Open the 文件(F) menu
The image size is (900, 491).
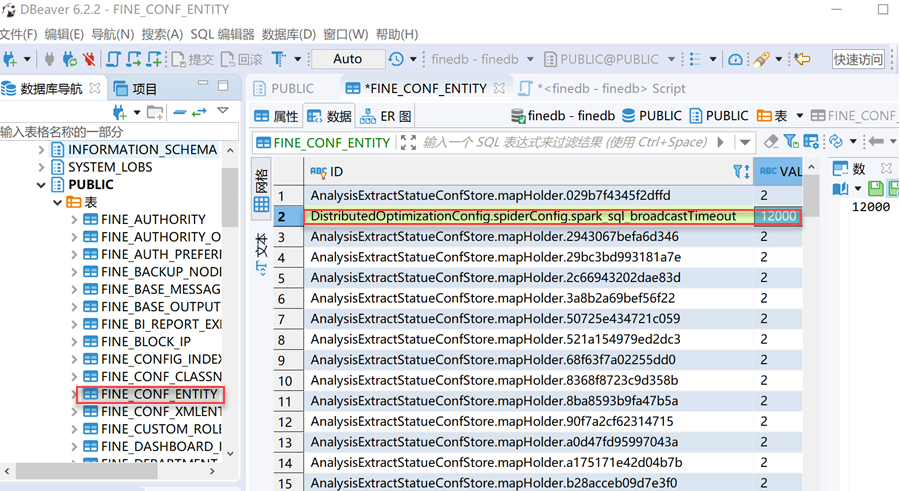point(19,34)
